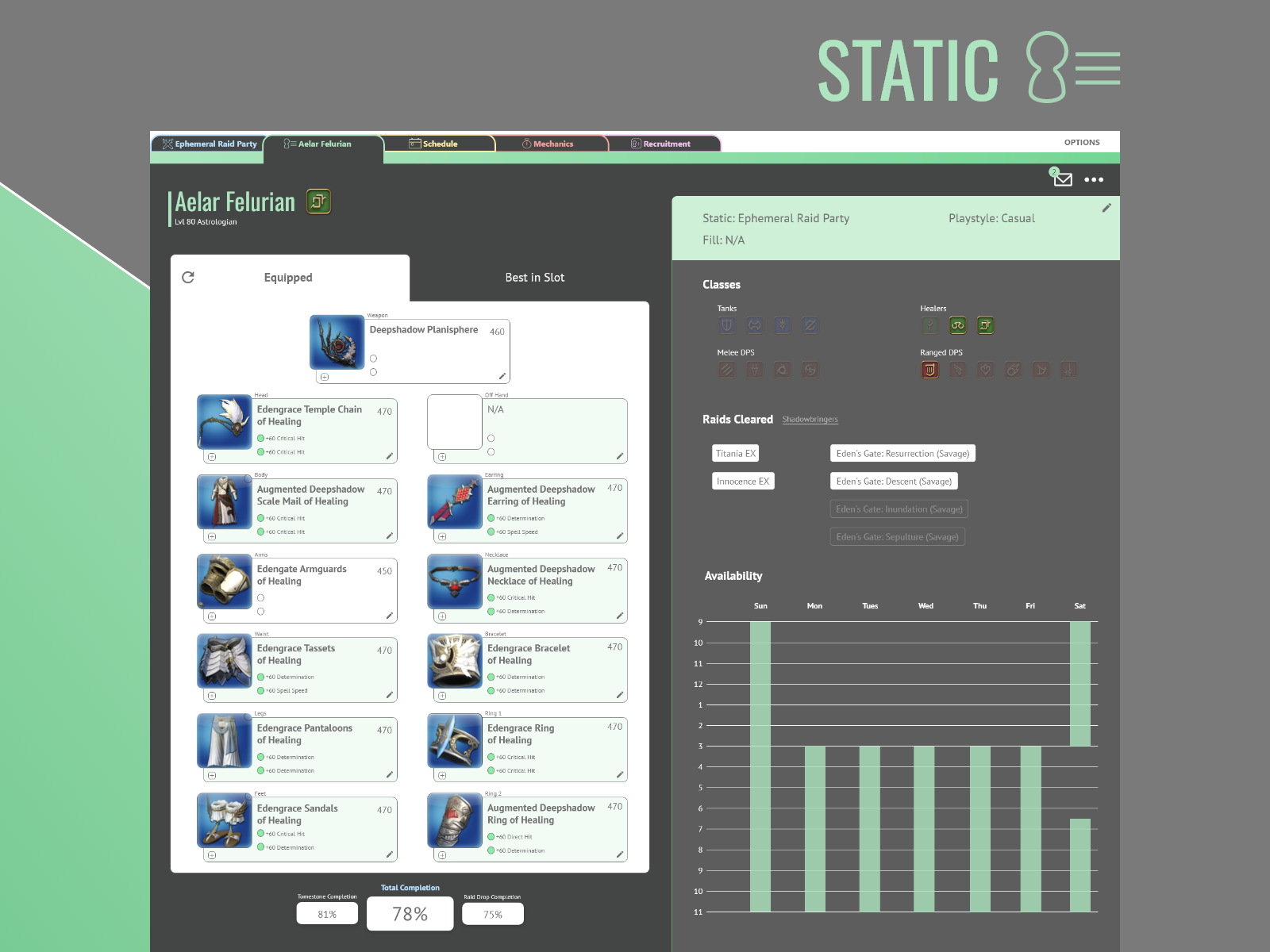This screenshot has height=952, width=1270.
Task: Select the Dark Knight class icon
Action: 782,325
